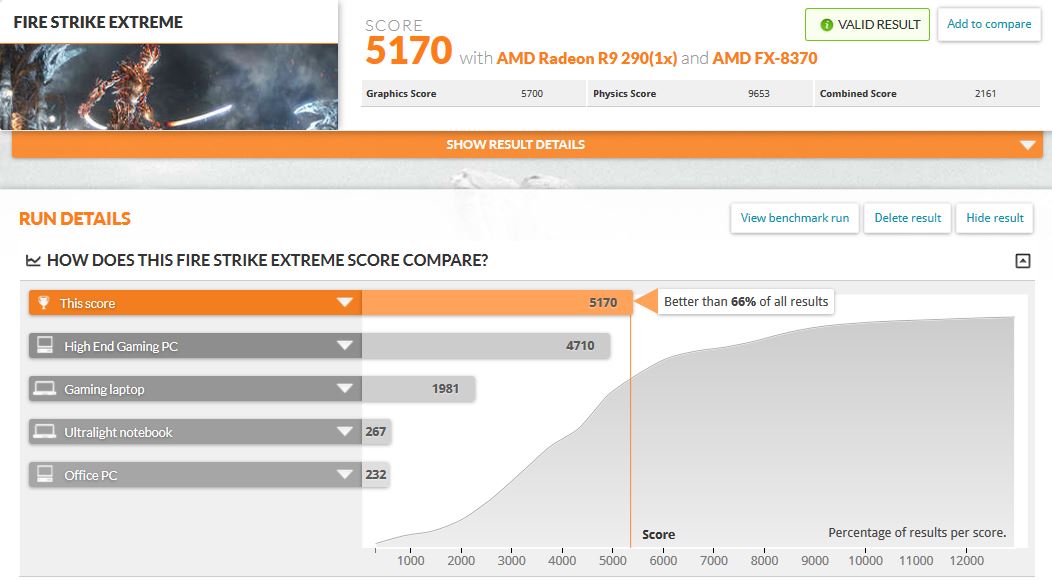This screenshot has width=1052, height=580.
Task: Click the This score bar value 5170
Action: (x=603, y=303)
